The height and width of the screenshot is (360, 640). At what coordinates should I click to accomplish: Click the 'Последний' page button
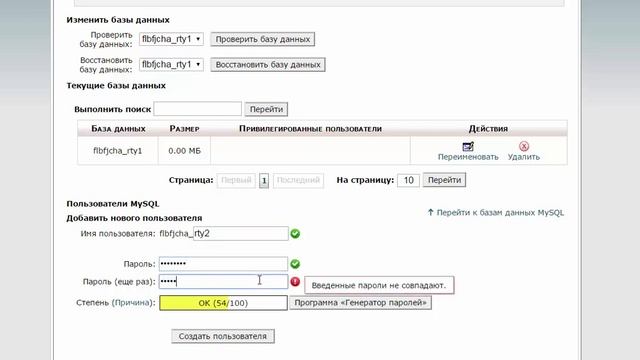[298, 180]
